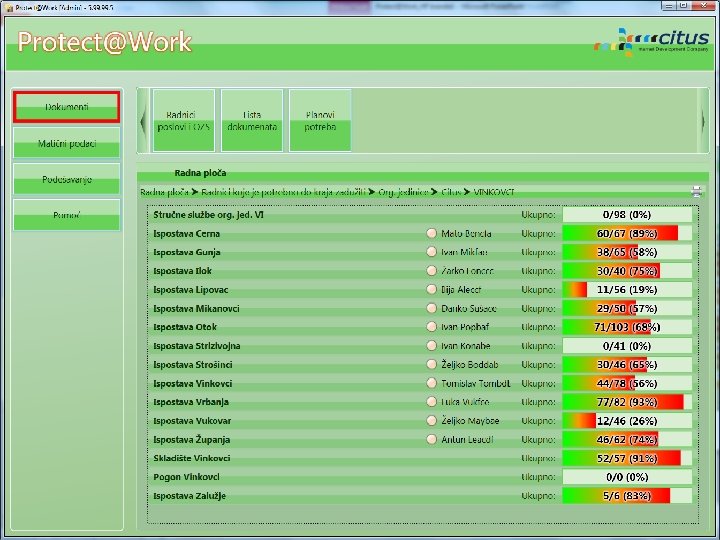The image size is (720, 540).
Task: Navigate to Org. jedinice breadcrumb
Action: point(403,192)
